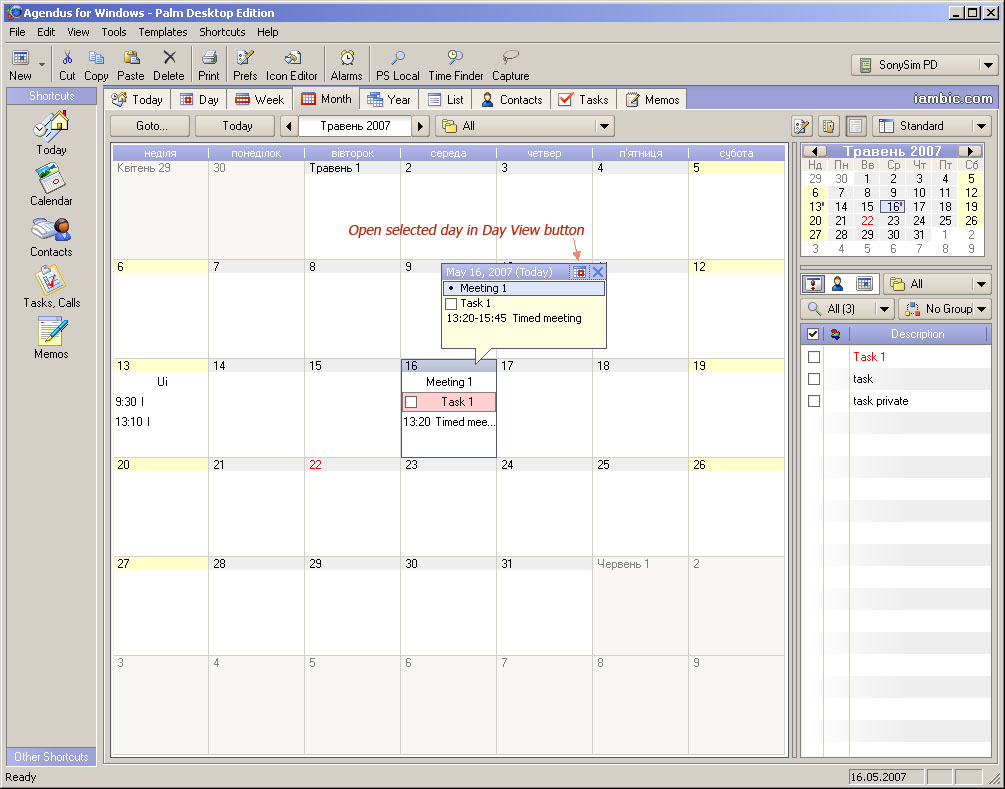
Task: Open the Tasks, Calls sidebar shortcut
Action: pos(51,287)
